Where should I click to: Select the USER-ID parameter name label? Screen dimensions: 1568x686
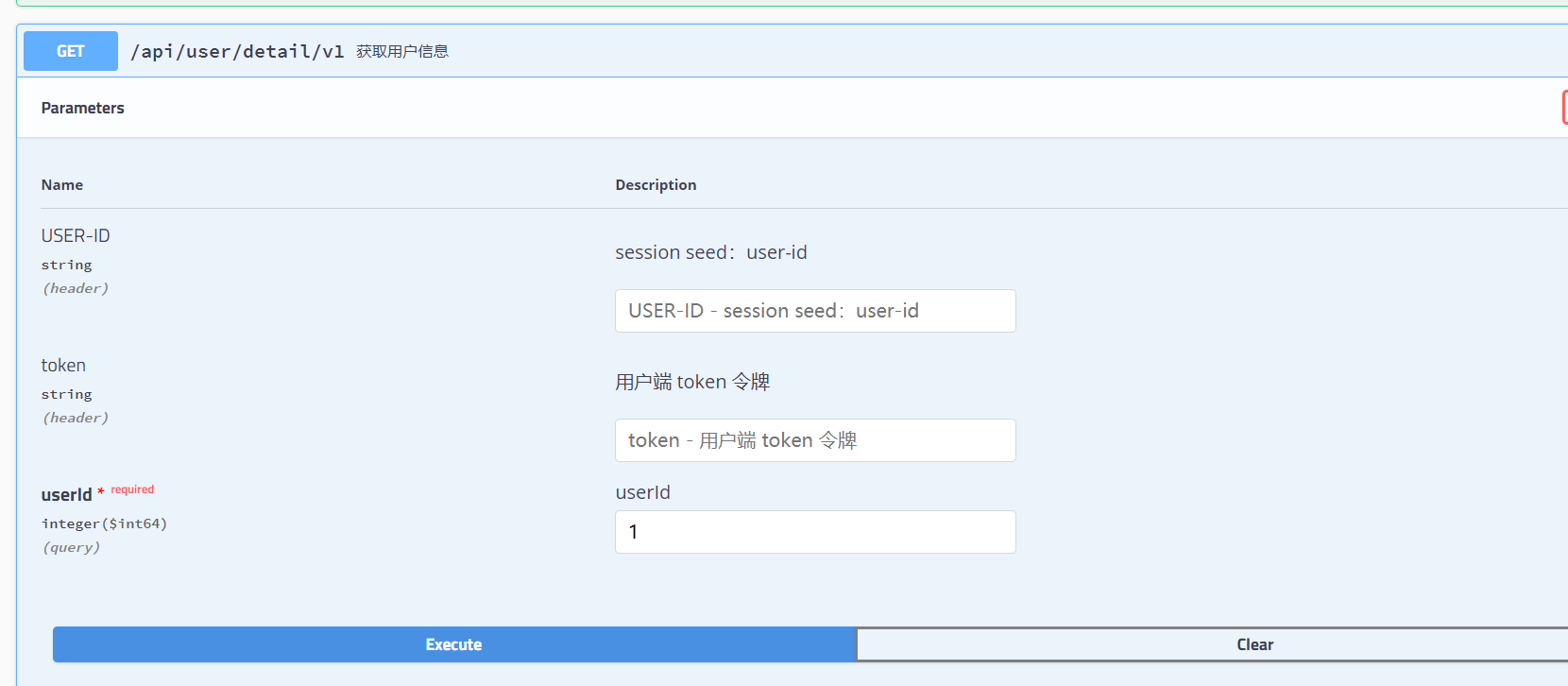coord(76,235)
